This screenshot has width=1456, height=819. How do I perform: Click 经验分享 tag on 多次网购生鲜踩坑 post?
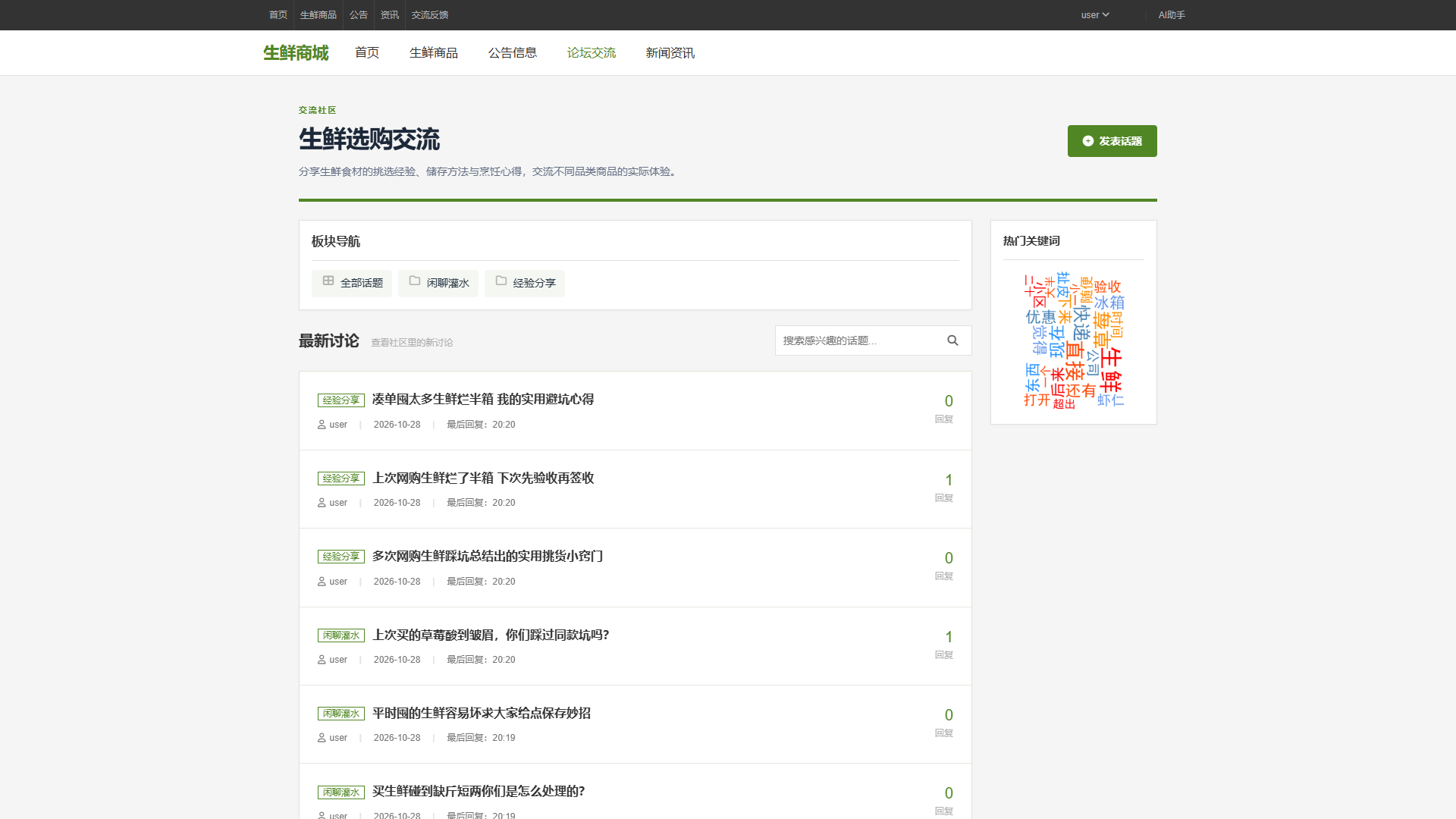click(x=341, y=557)
